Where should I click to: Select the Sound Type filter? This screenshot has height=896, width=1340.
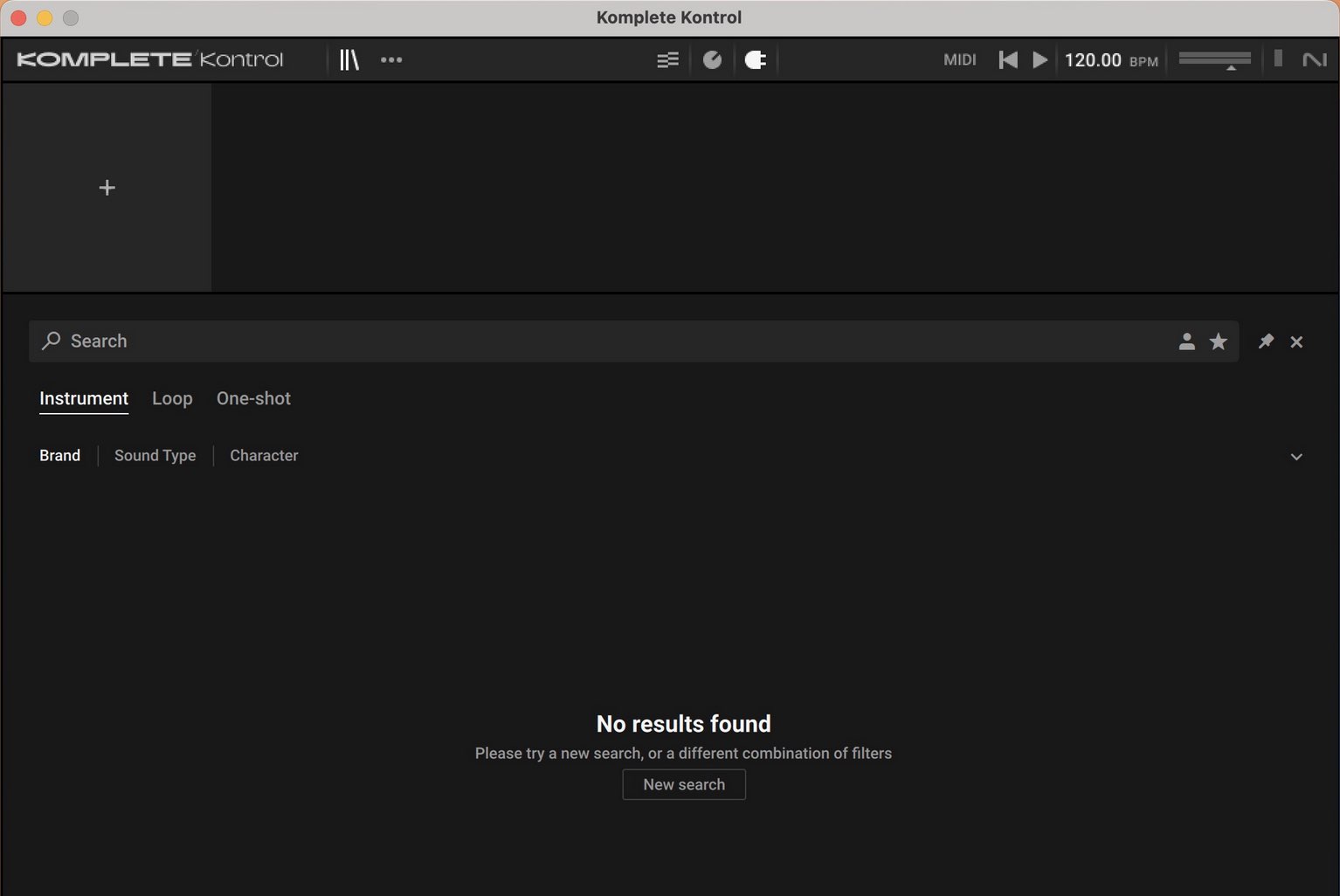click(x=155, y=455)
